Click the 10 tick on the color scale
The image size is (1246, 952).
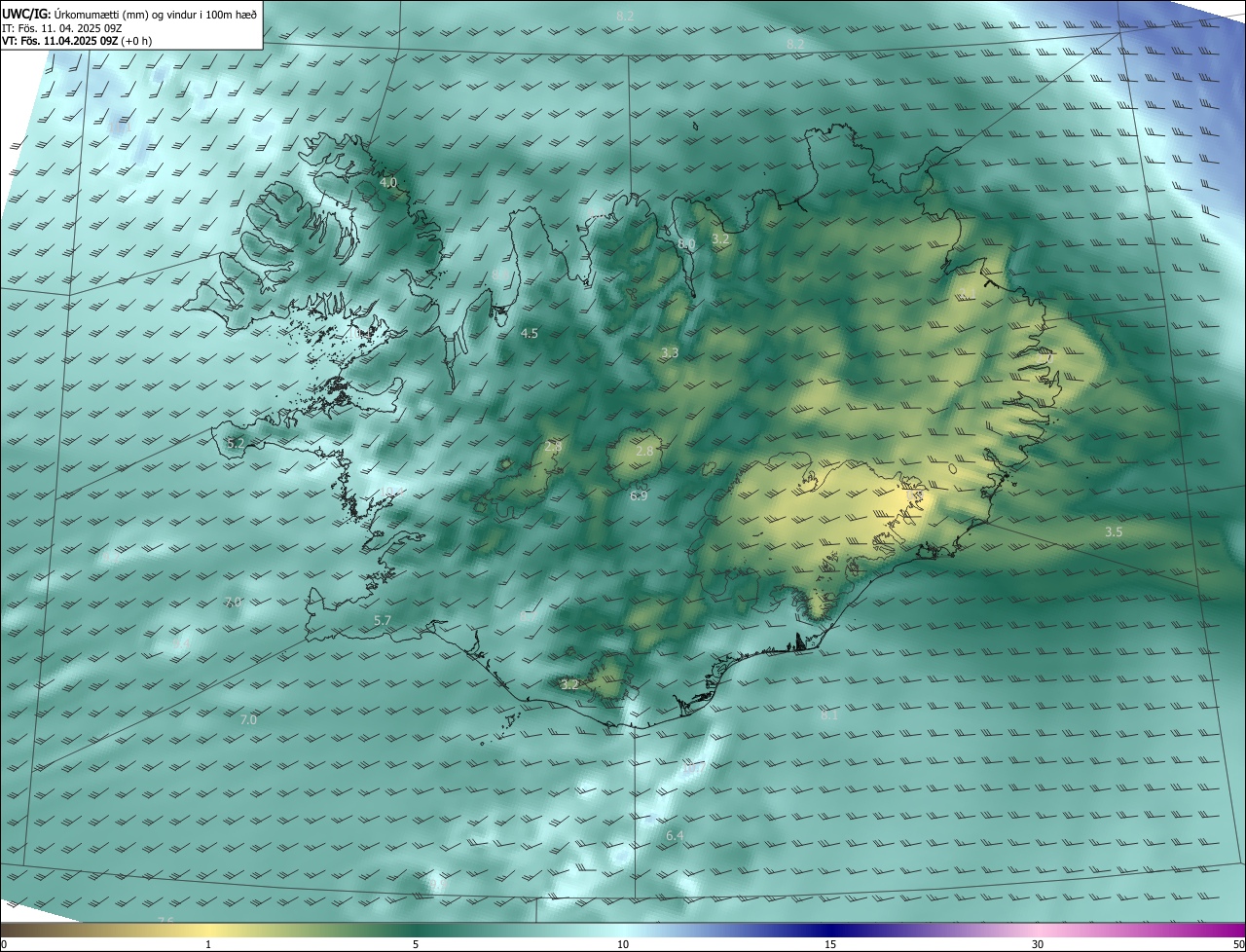pos(623,945)
